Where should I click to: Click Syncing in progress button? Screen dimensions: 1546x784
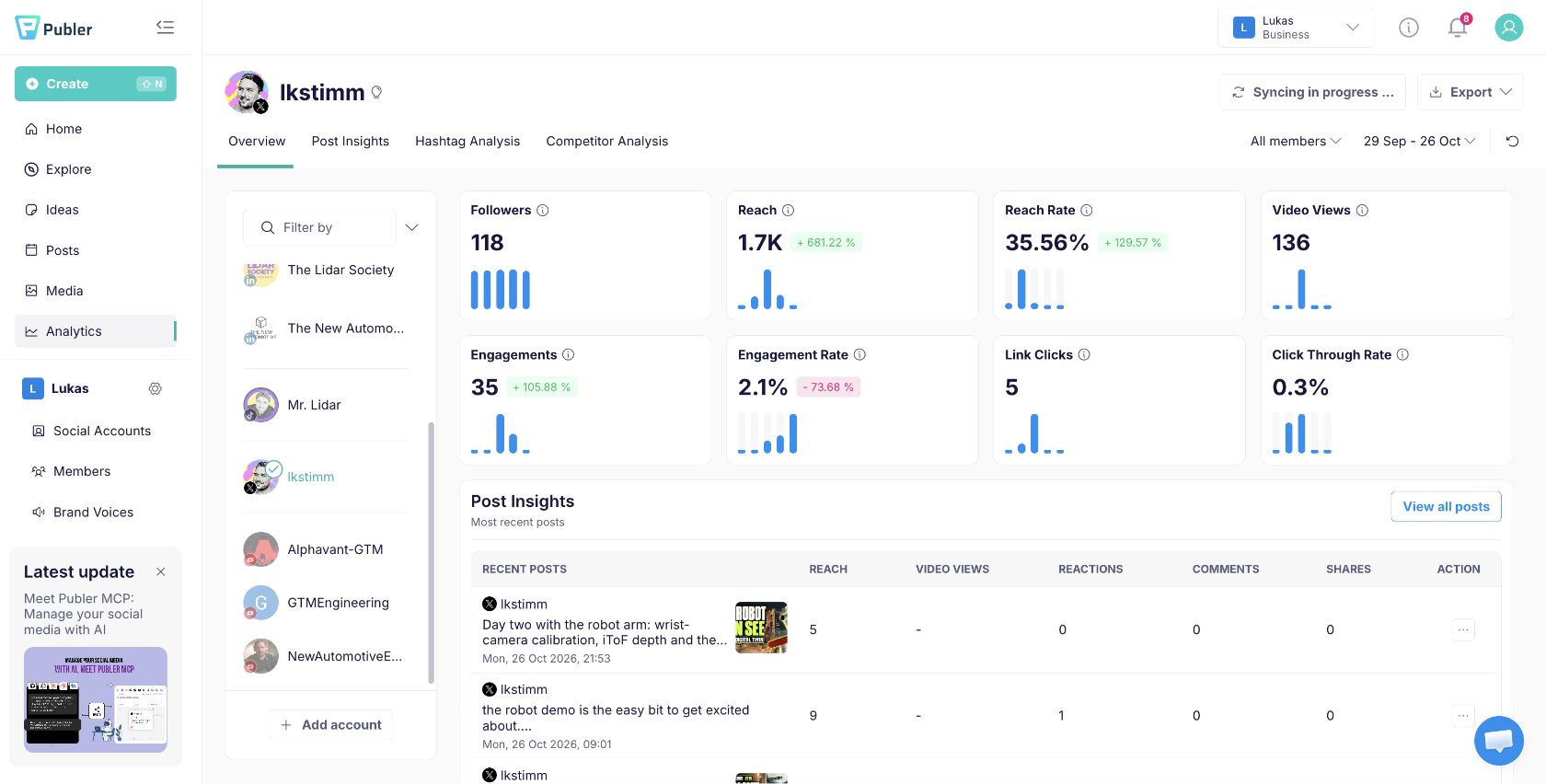[1312, 92]
